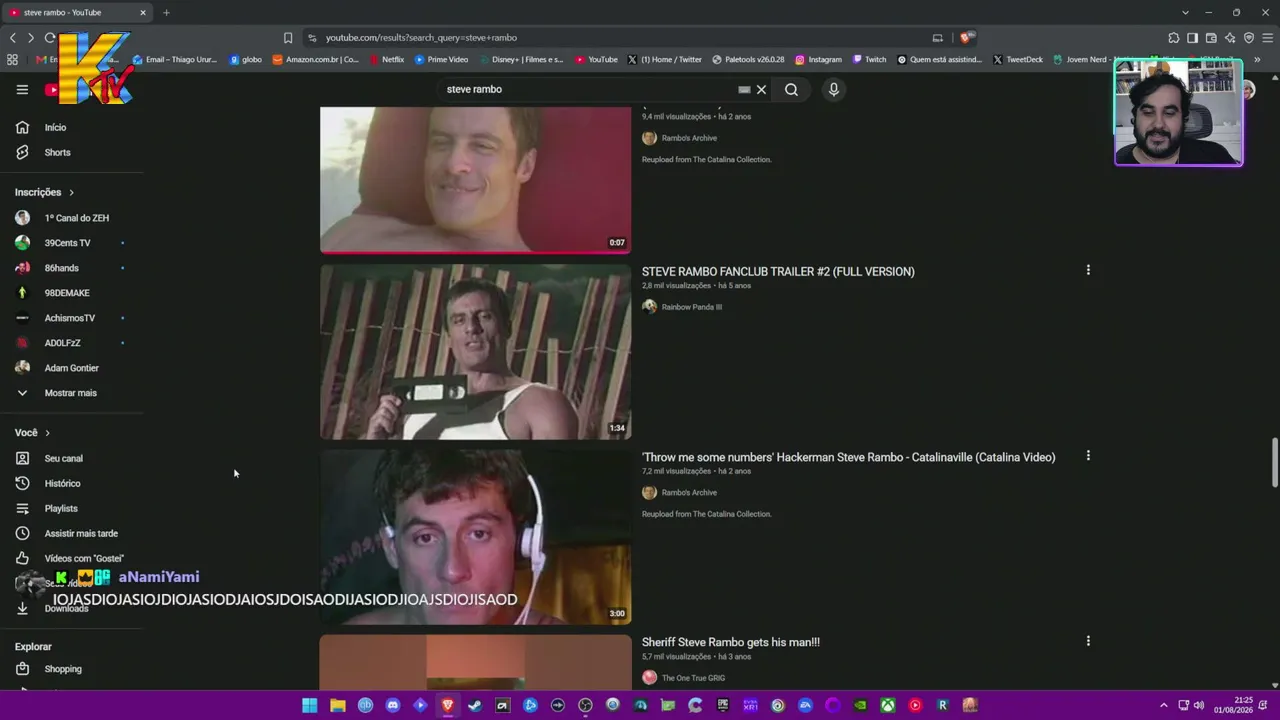Open options menu for FANCLUB TRAILER #2 video
Viewport: 1280px width, 720px height.
click(x=1088, y=270)
